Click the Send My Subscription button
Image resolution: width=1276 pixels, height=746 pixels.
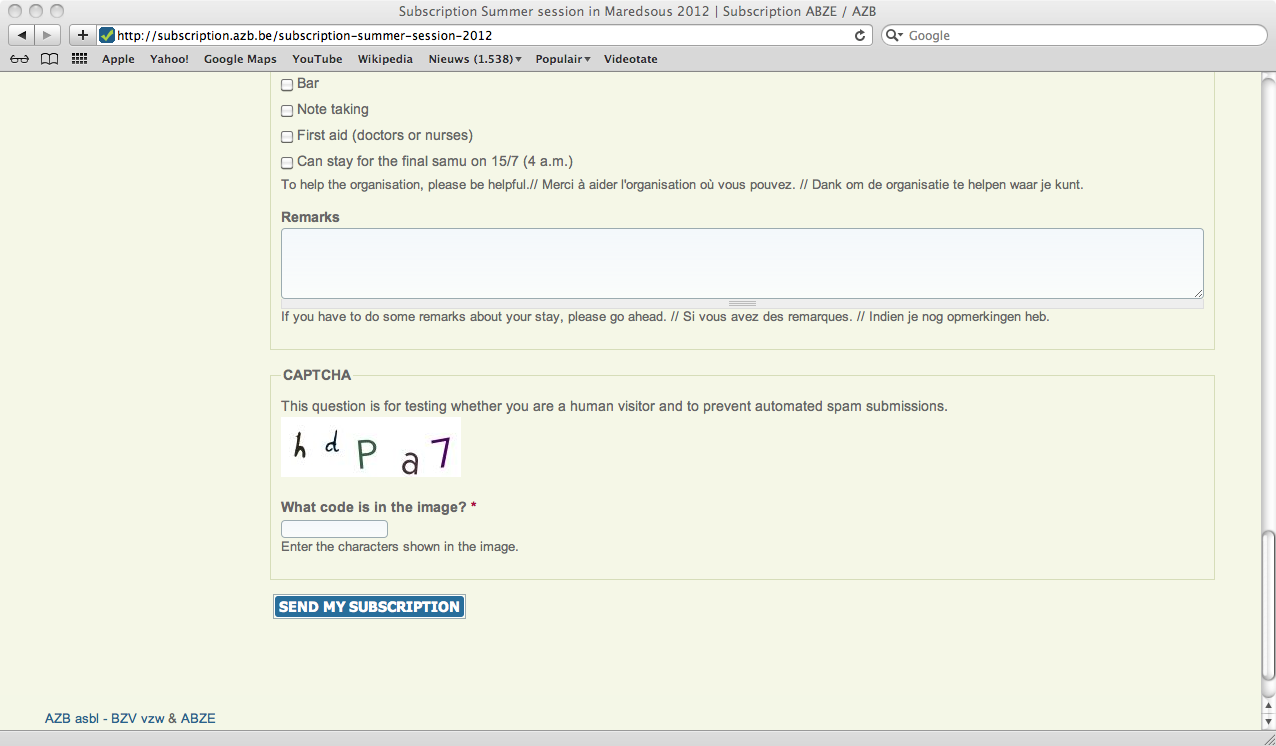pyautogui.click(x=369, y=607)
